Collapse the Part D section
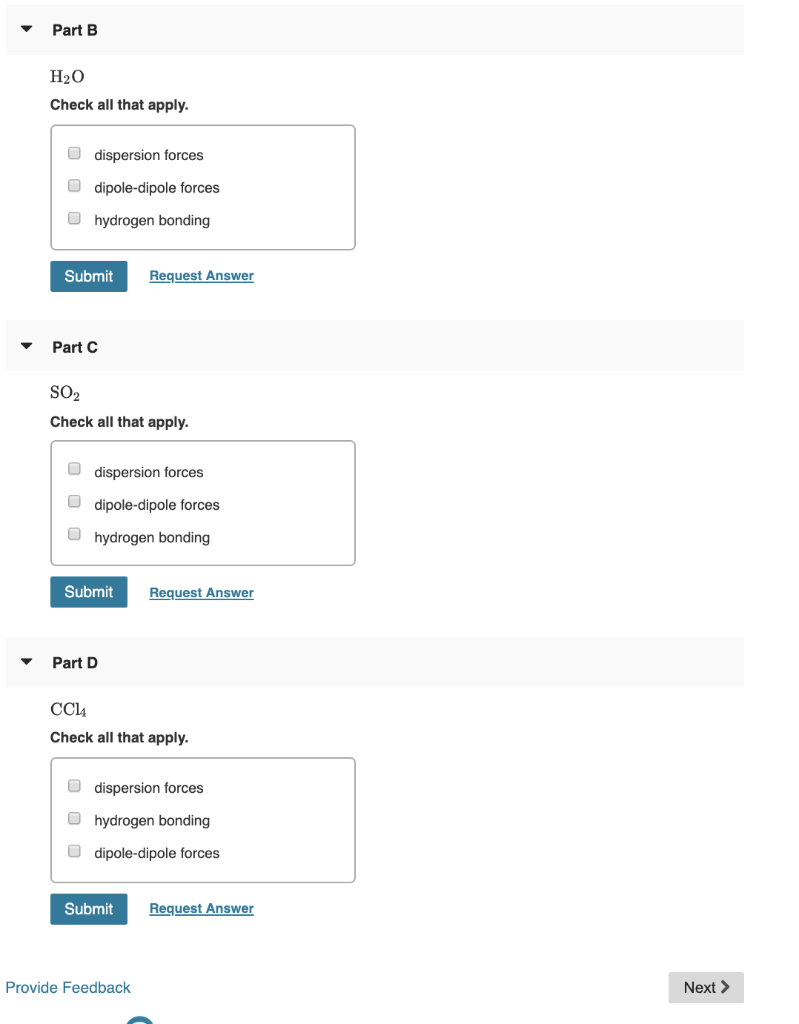The height and width of the screenshot is (1024, 799). click(25, 662)
